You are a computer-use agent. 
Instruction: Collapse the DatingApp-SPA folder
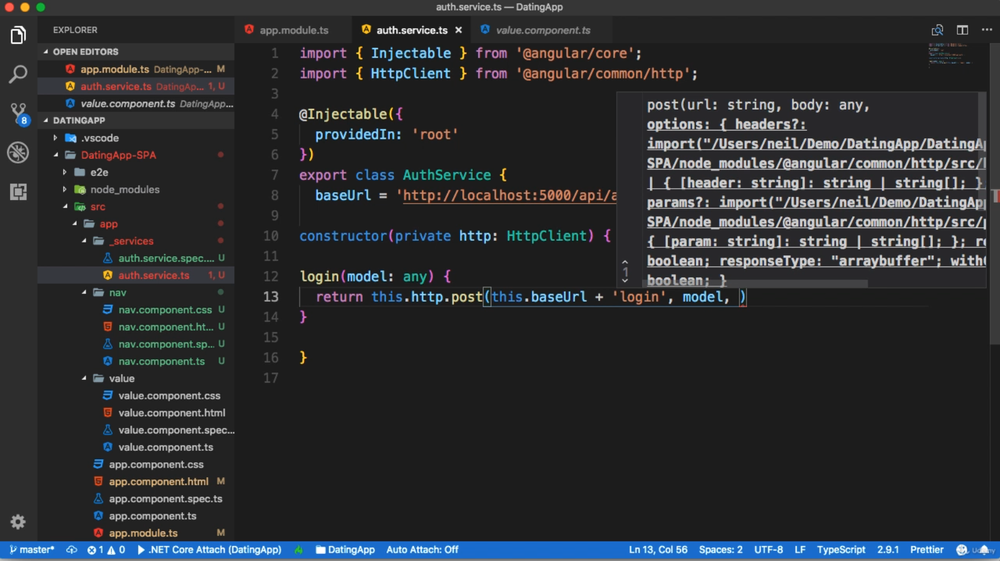click(x=55, y=155)
